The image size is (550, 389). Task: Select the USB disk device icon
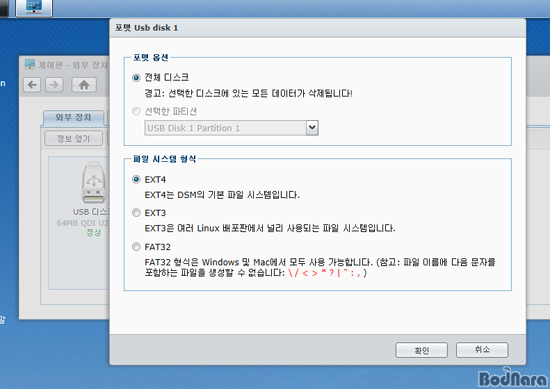(x=93, y=182)
